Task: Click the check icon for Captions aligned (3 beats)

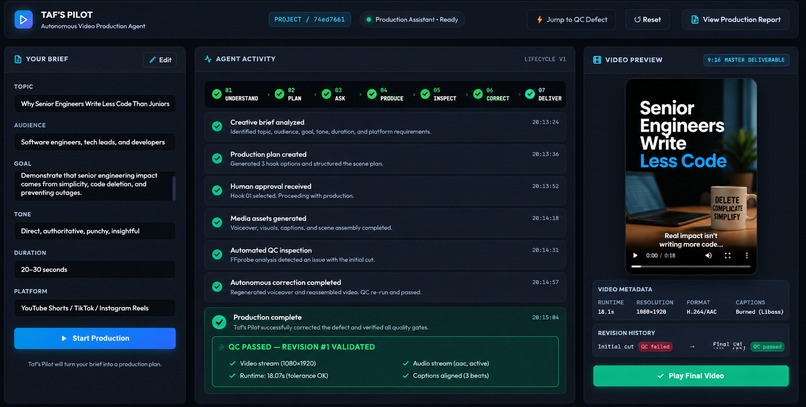Action: click(406, 376)
